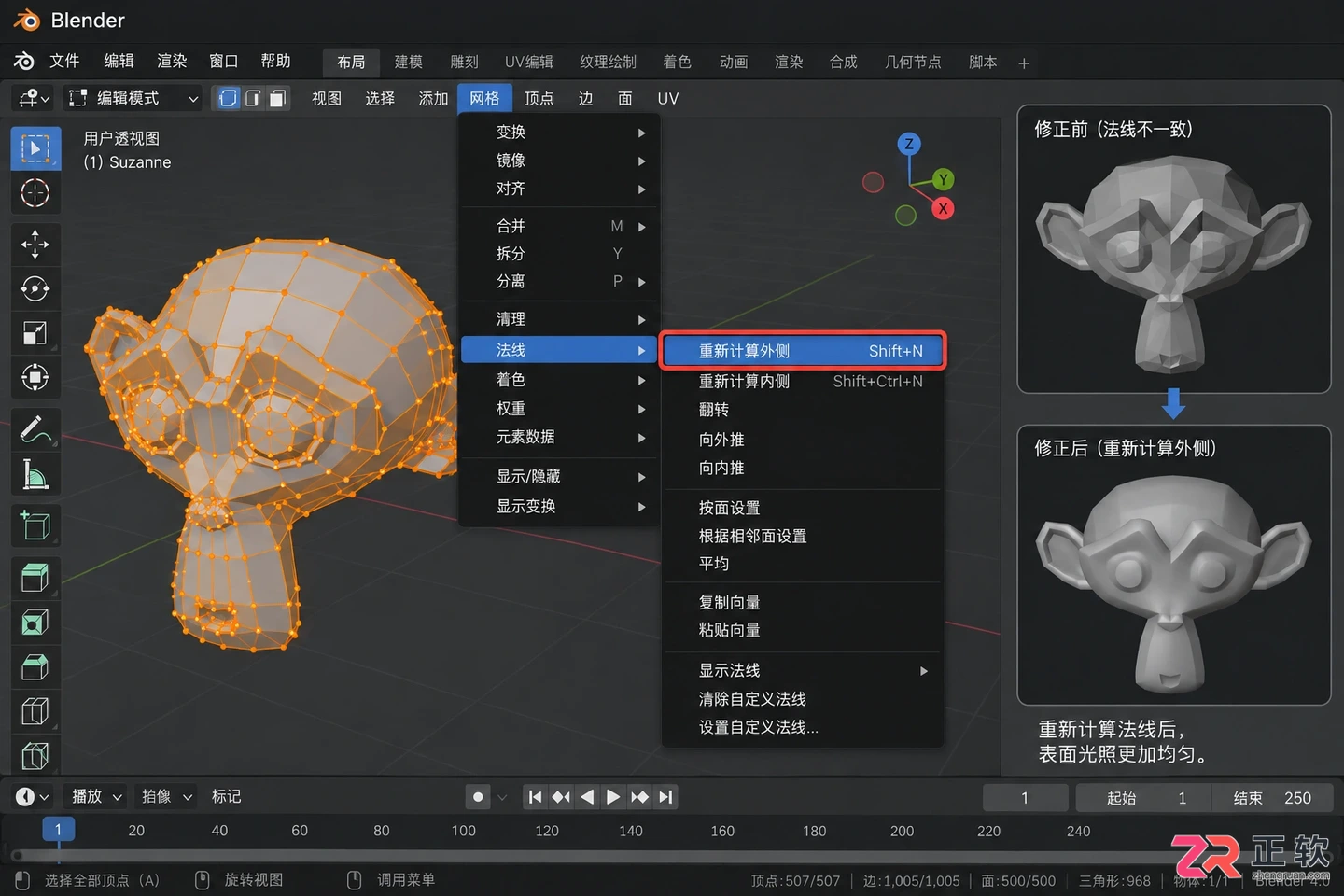1344x896 pixels.
Task: Open the editor type 3D viewport icon
Action: click(x=35, y=98)
